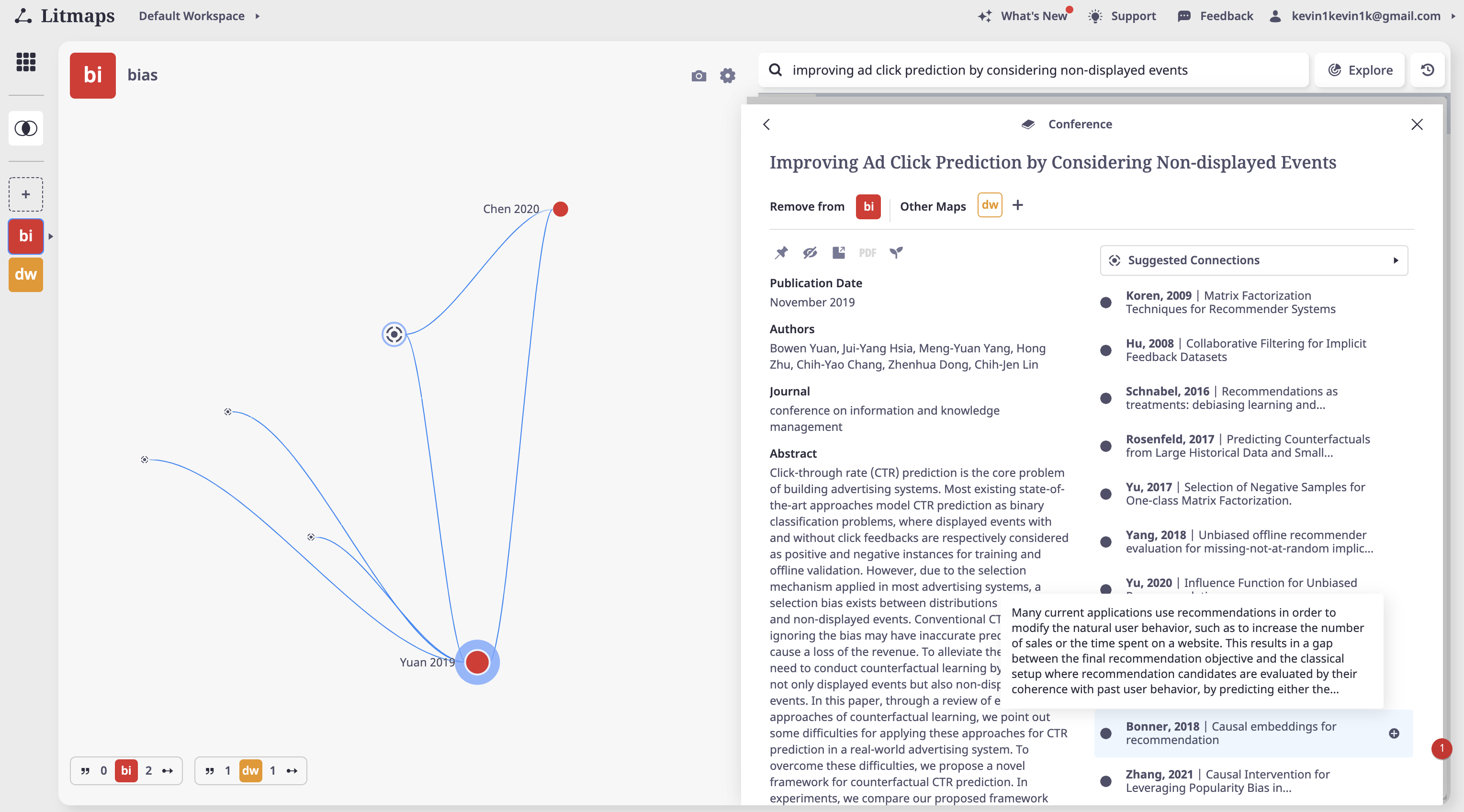Click the dot beside Koren, 2009

click(x=1106, y=302)
